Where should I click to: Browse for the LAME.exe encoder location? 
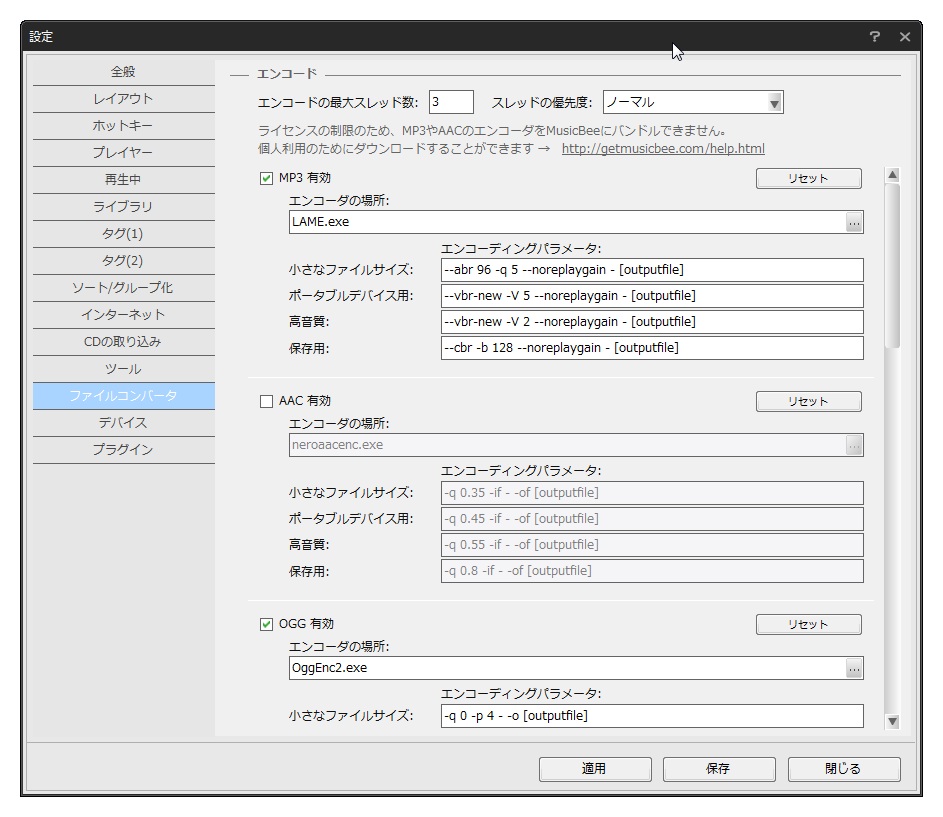tap(853, 223)
